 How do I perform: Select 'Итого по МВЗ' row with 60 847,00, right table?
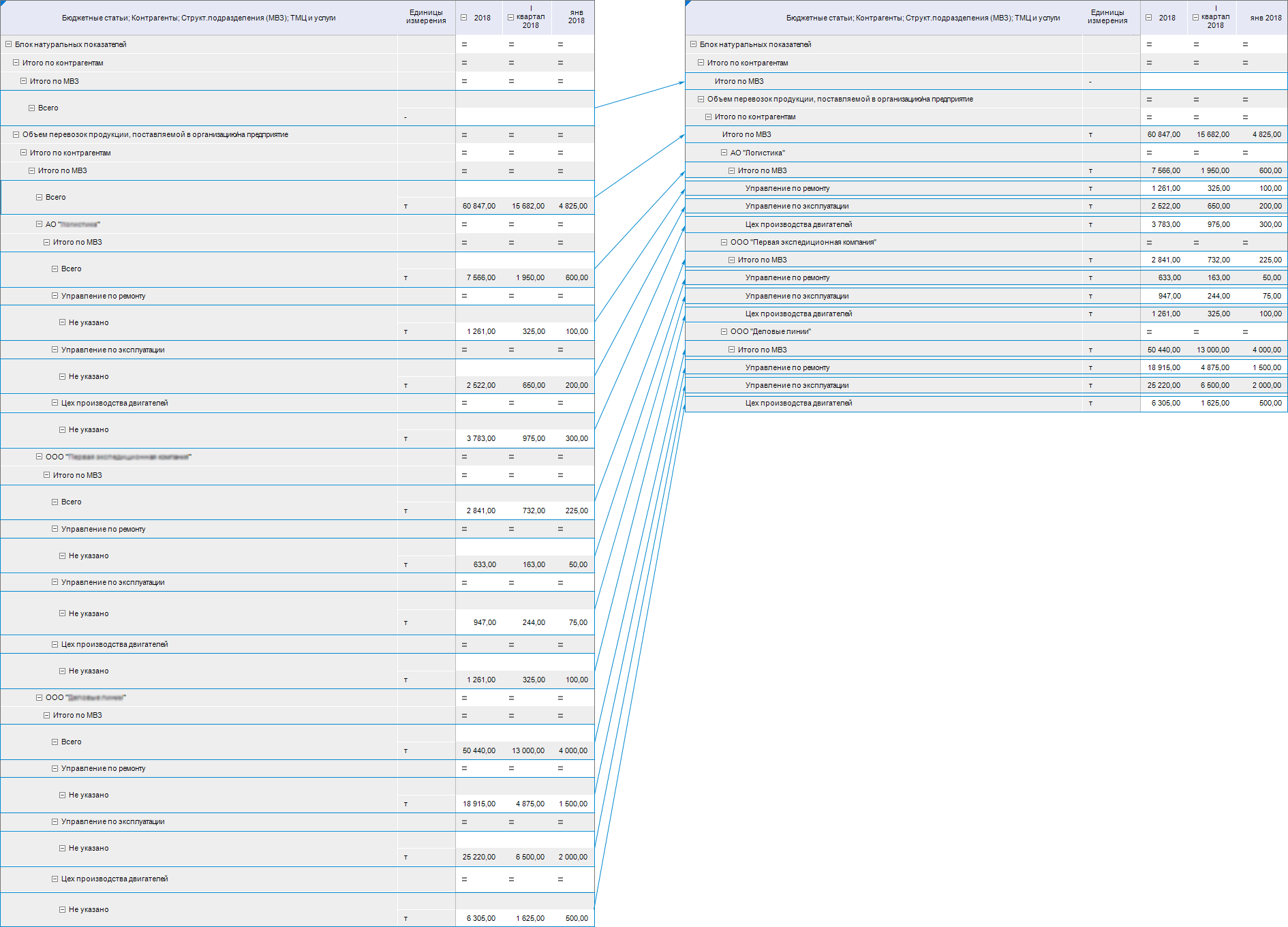pos(986,135)
